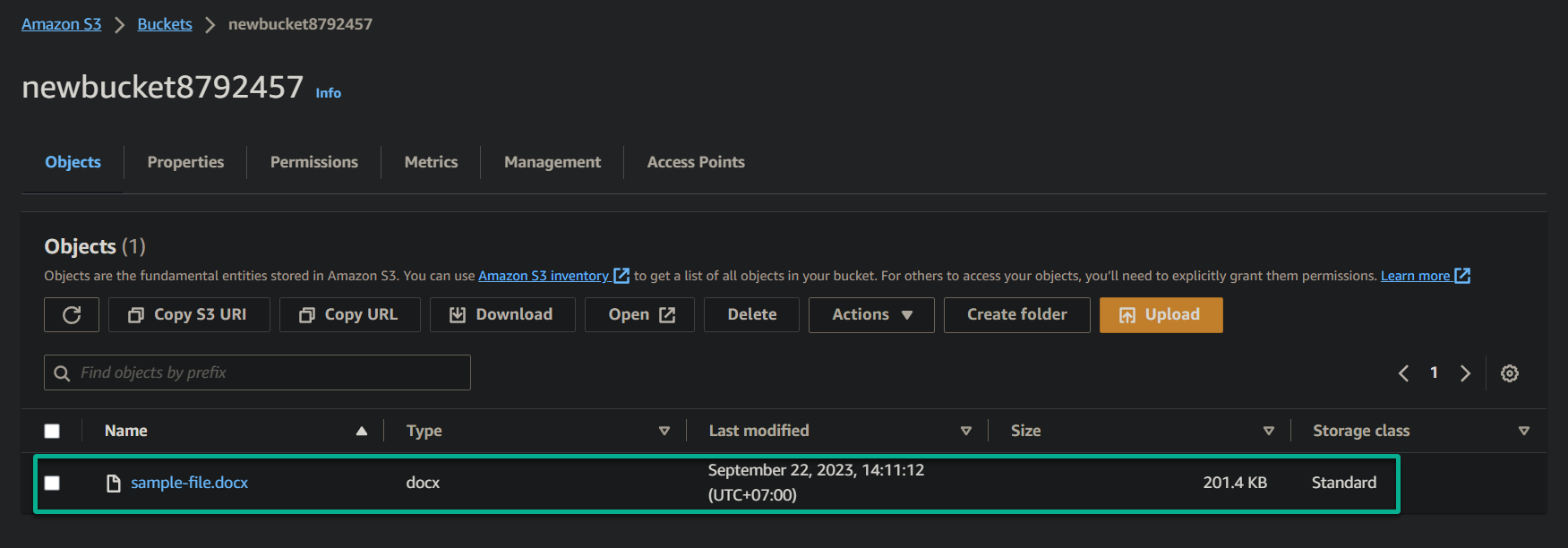Open the Properties tab
1568x548 pixels.
tap(185, 162)
